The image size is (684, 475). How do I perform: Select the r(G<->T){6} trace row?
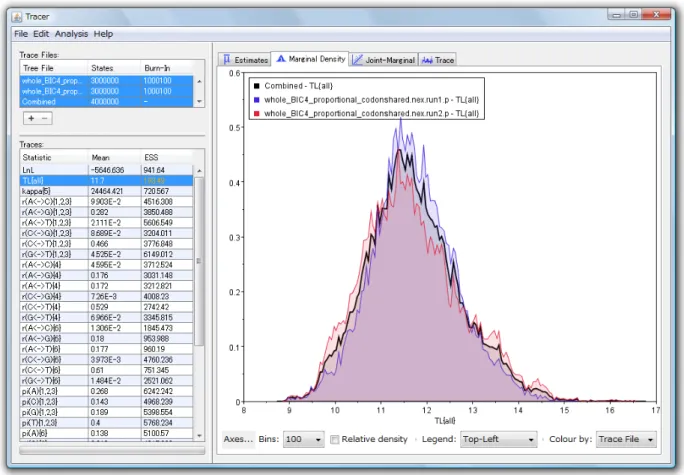coord(106,381)
